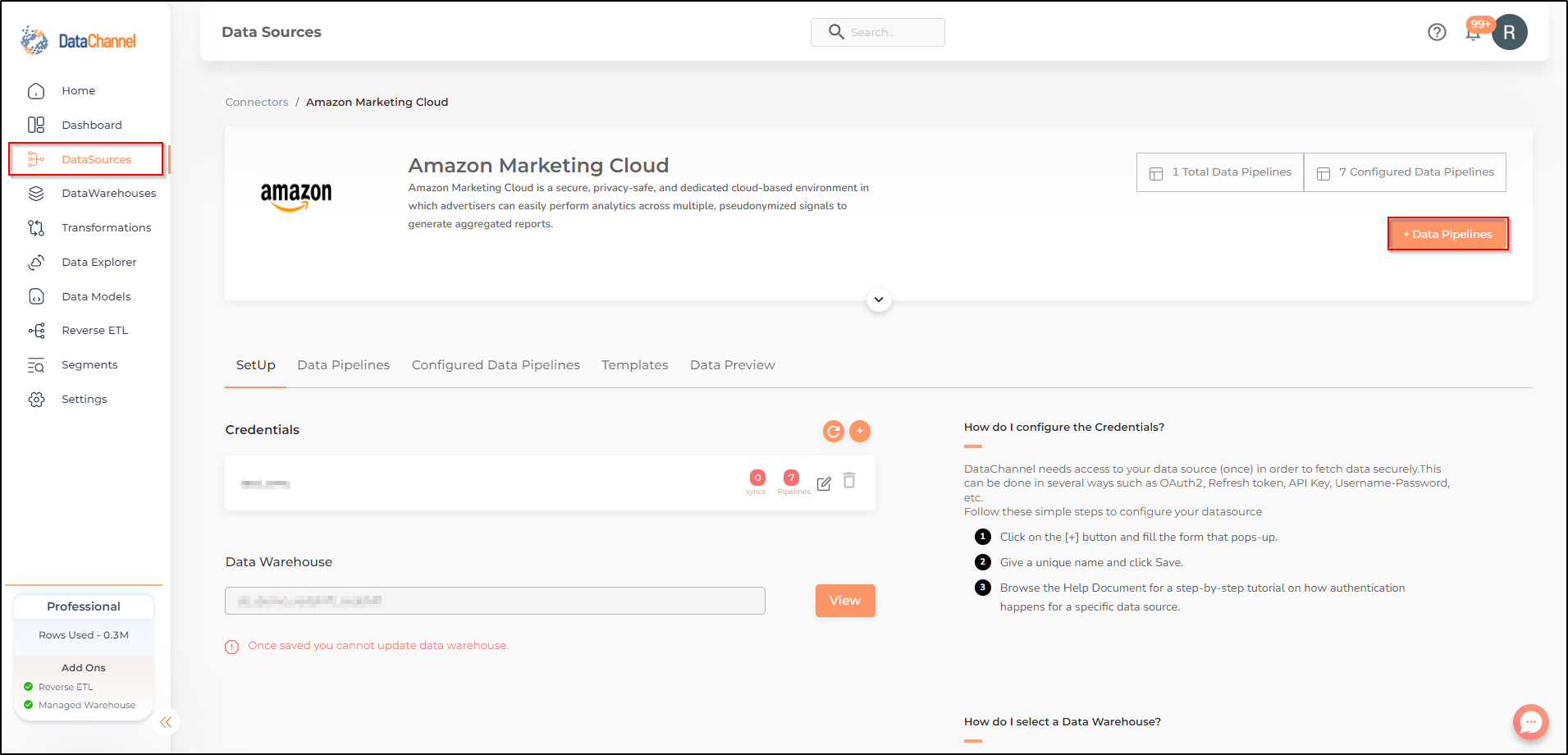Delete the saved credential

pyautogui.click(x=849, y=481)
